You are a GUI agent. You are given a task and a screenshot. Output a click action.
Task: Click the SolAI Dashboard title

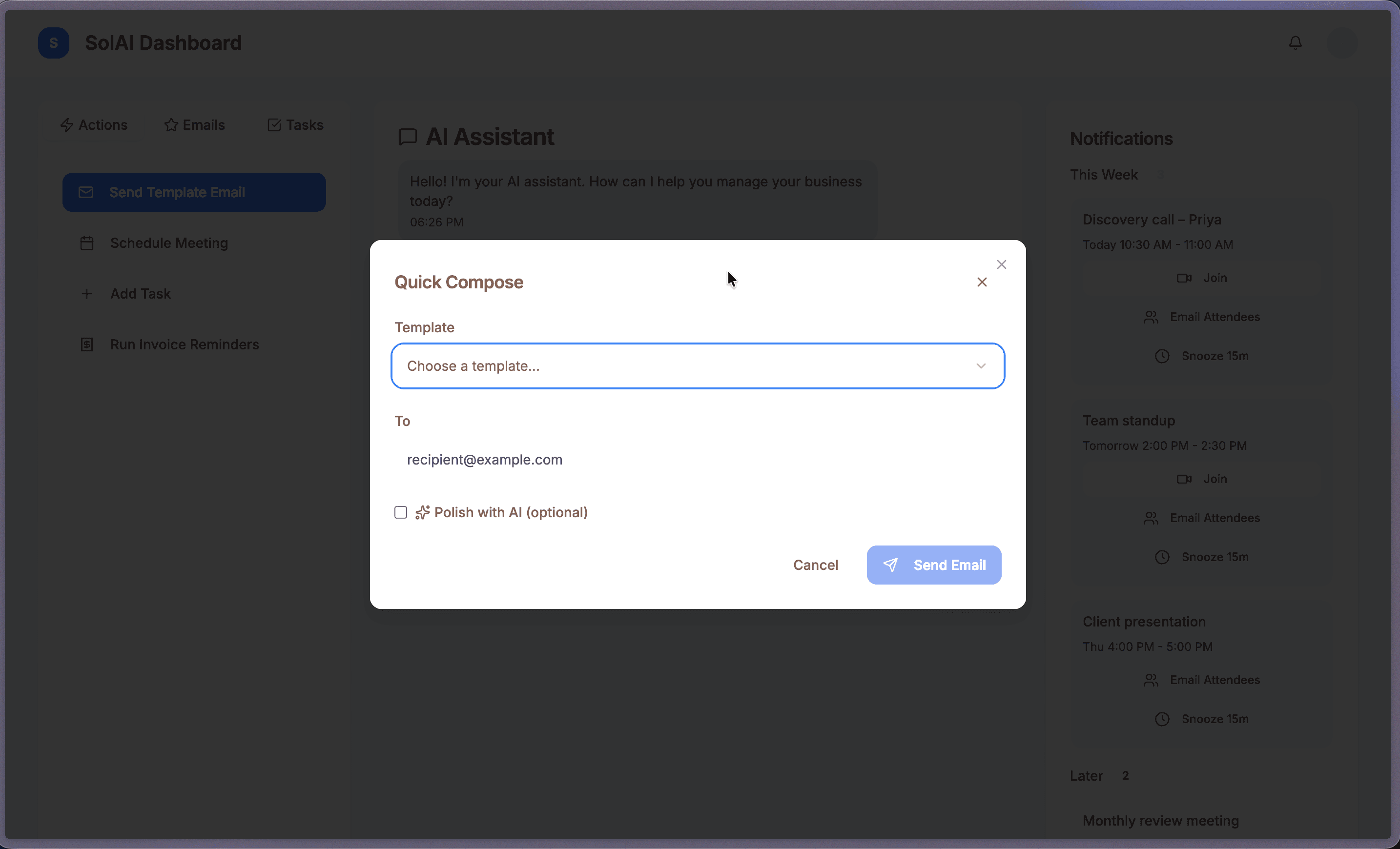pyautogui.click(x=163, y=42)
